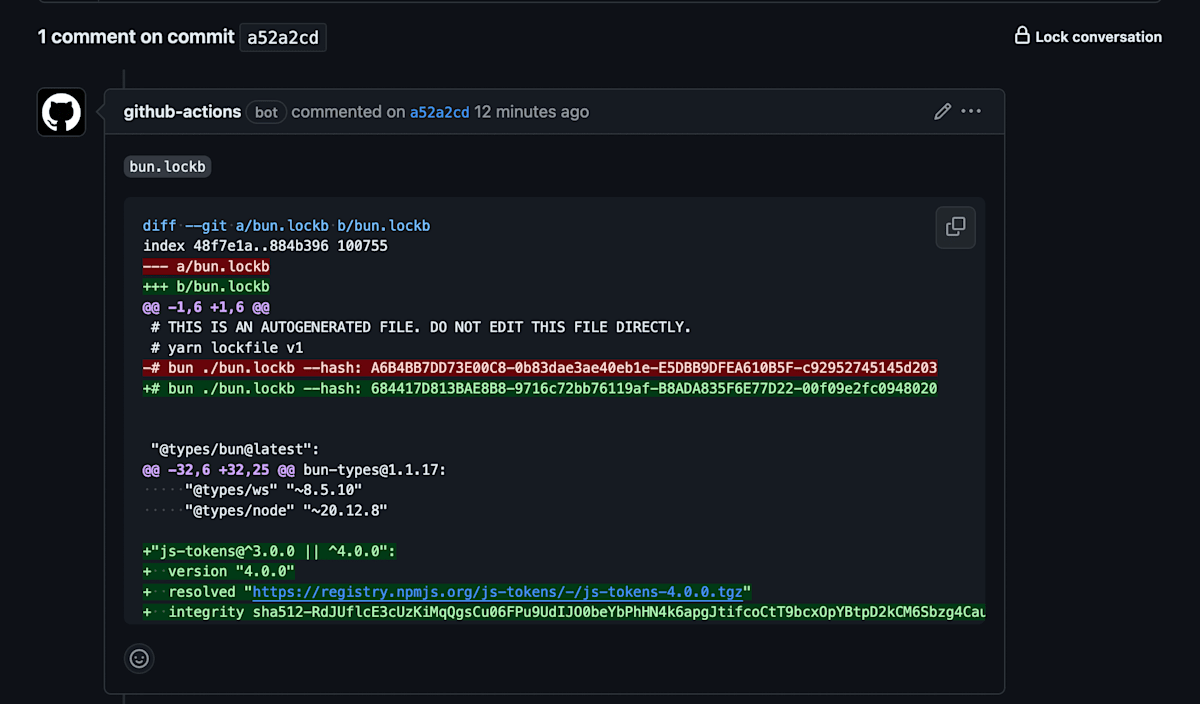Click the '# yarn lockfile v1' line
The width and height of the screenshot is (1200, 704).
coord(227,348)
